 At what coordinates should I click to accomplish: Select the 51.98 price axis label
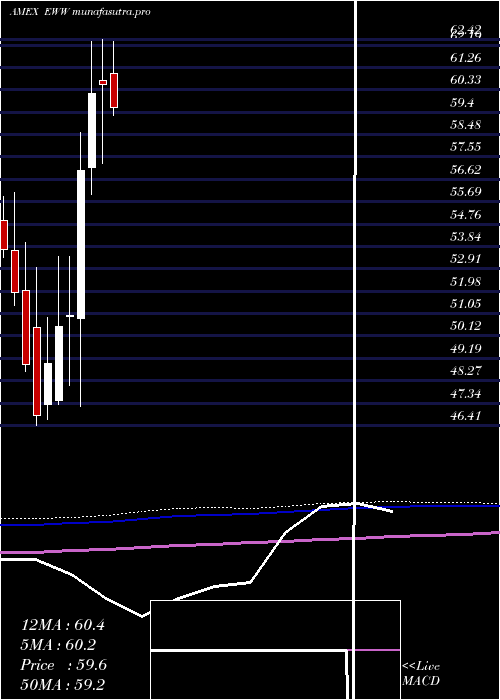click(x=466, y=282)
